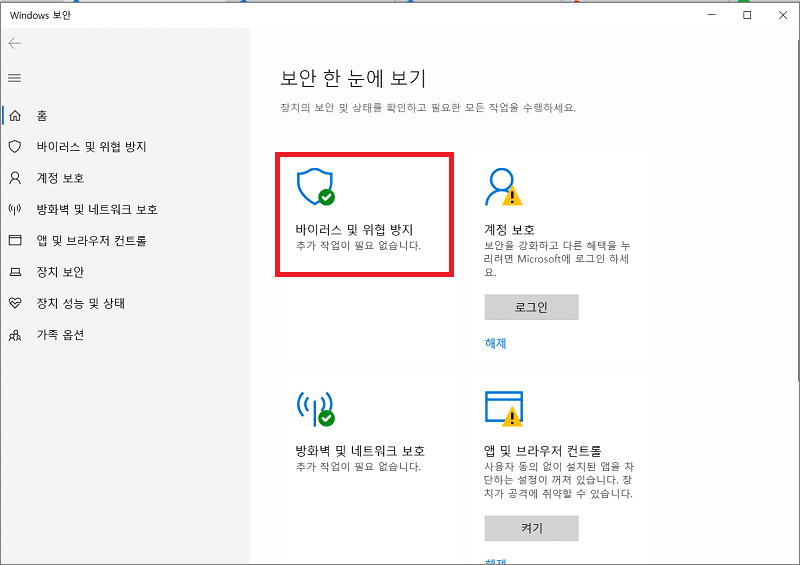This screenshot has width=800, height=565.
Task: Click the 해제 link under 로그인
Action: (495, 343)
